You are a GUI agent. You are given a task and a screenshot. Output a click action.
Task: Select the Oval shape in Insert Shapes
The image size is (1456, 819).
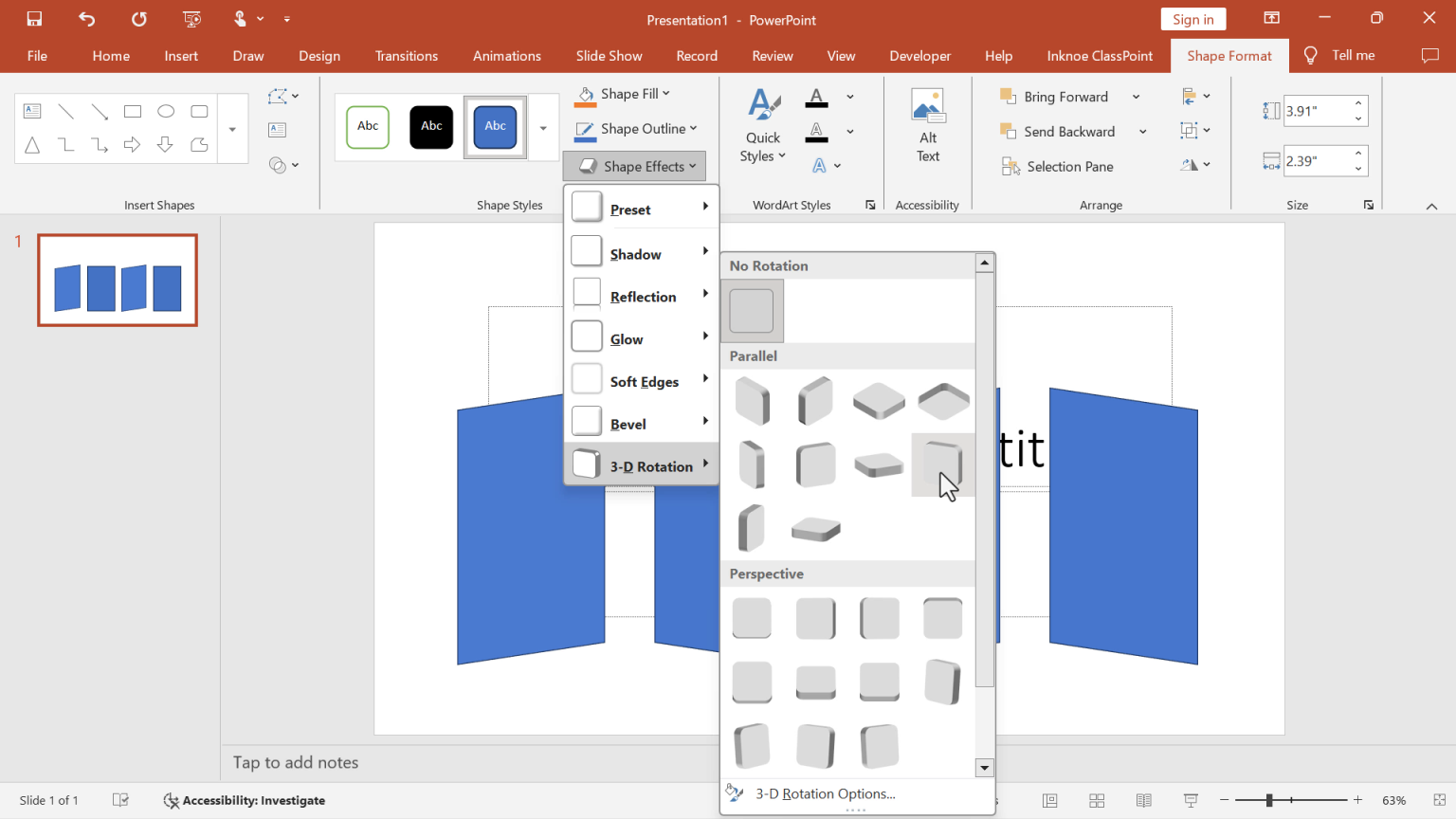[166, 111]
